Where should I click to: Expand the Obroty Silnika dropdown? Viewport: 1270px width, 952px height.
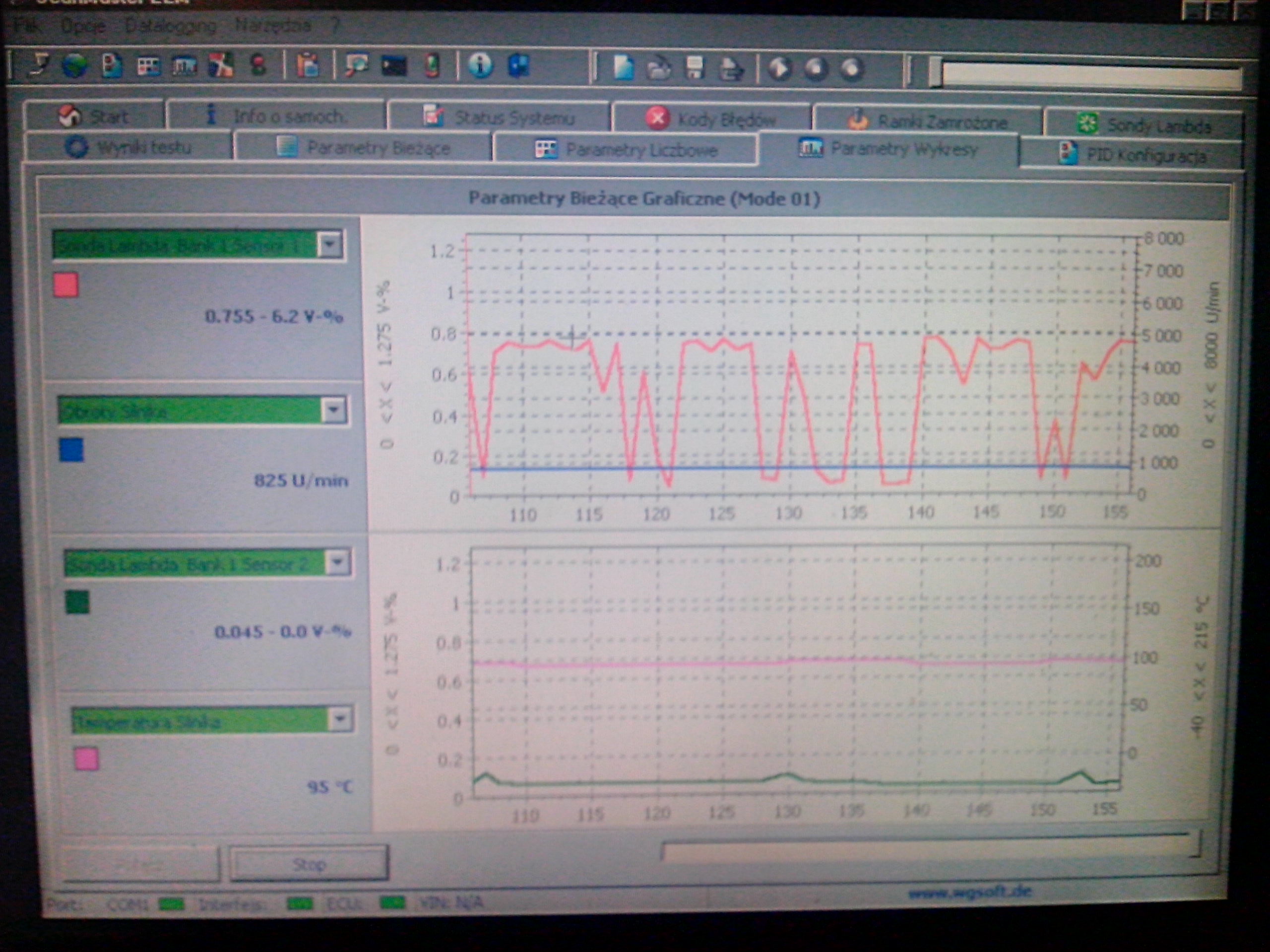[x=333, y=411]
